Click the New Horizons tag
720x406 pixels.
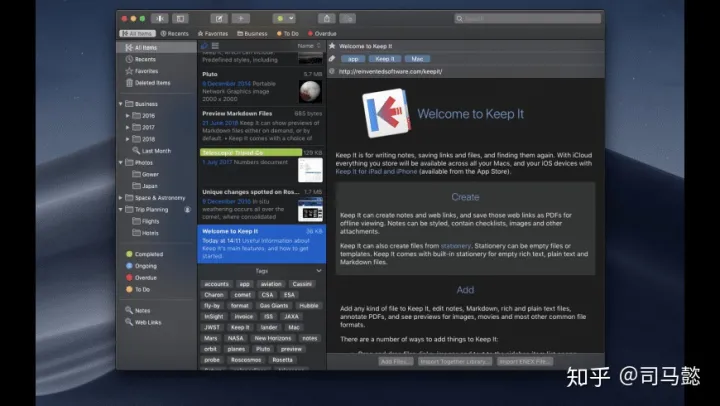[273, 338]
